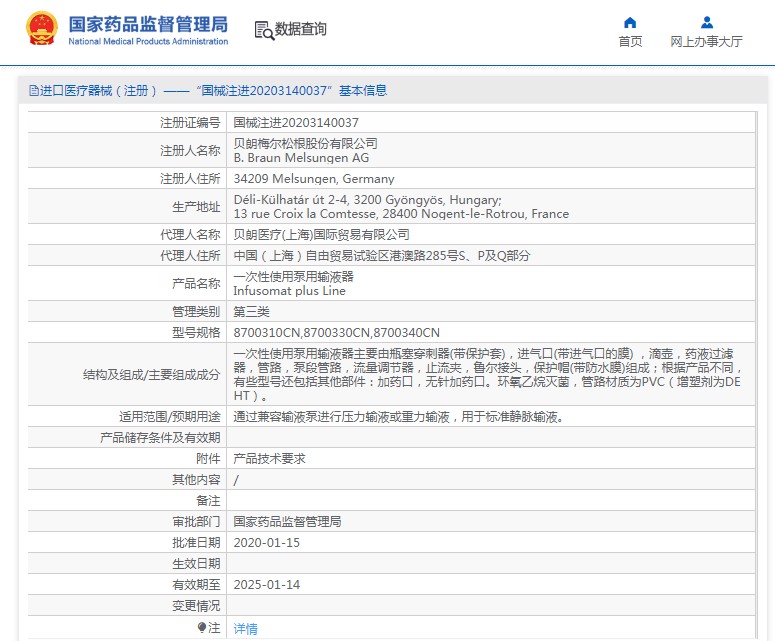Select address 34209 Melsungen, Germany
The image size is (775, 641).
tap(314, 178)
